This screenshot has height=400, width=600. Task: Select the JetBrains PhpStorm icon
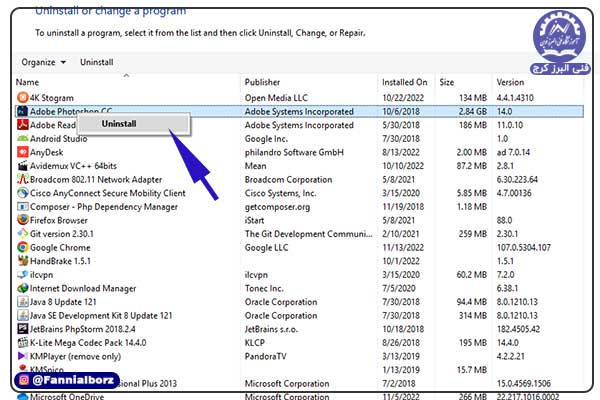click(22, 328)
